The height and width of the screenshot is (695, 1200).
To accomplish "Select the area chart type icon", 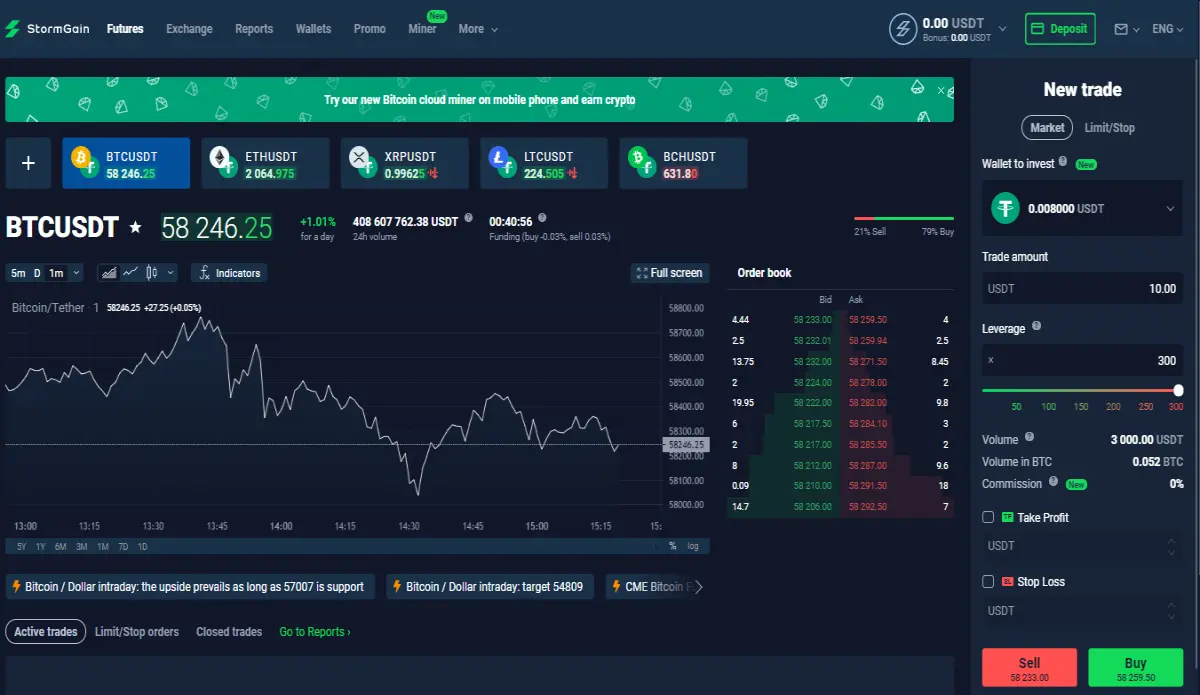I will [x=108, y=272].
